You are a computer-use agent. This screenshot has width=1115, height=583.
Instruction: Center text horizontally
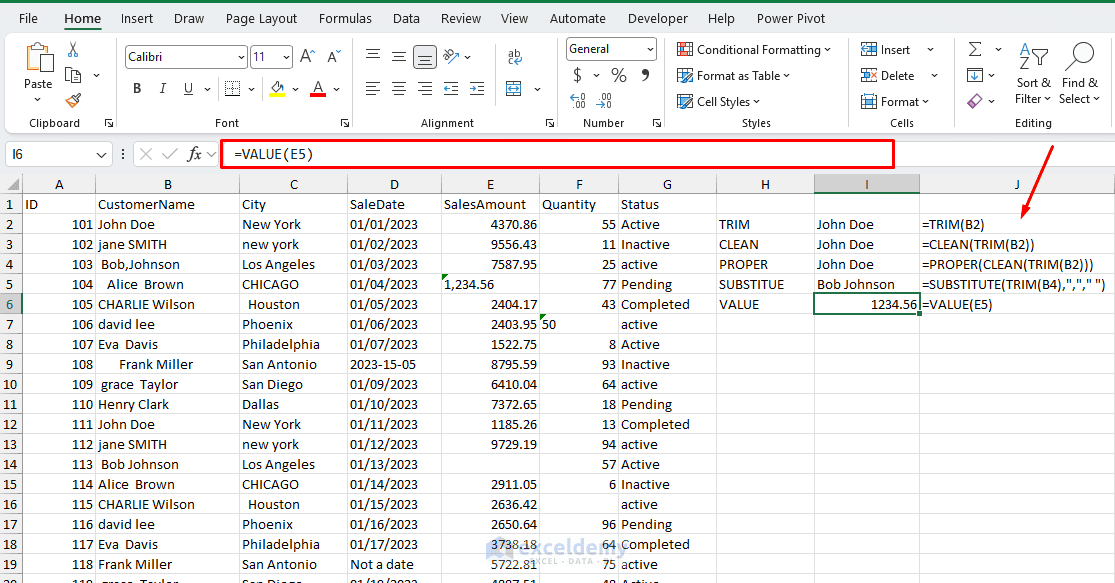[399, 89]
